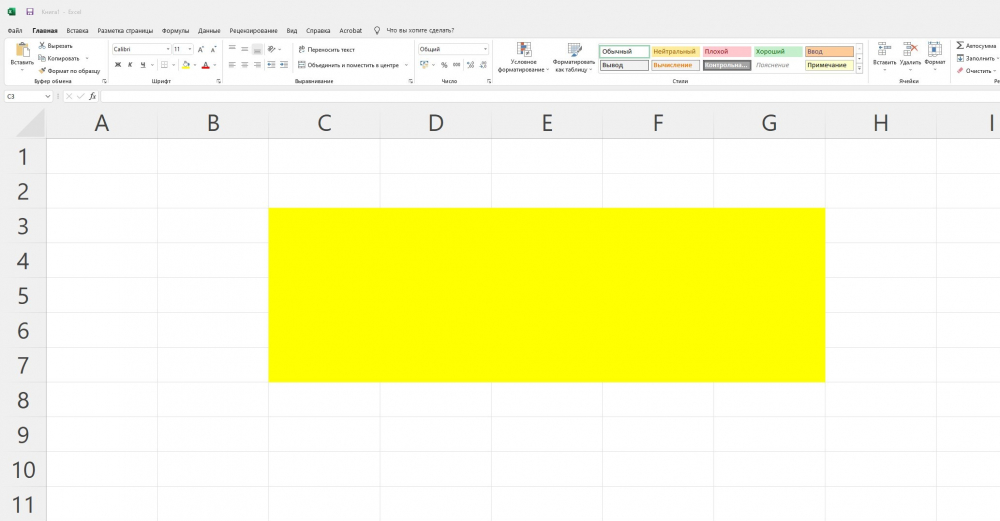Click the formula bar input field

pos(500,96)
